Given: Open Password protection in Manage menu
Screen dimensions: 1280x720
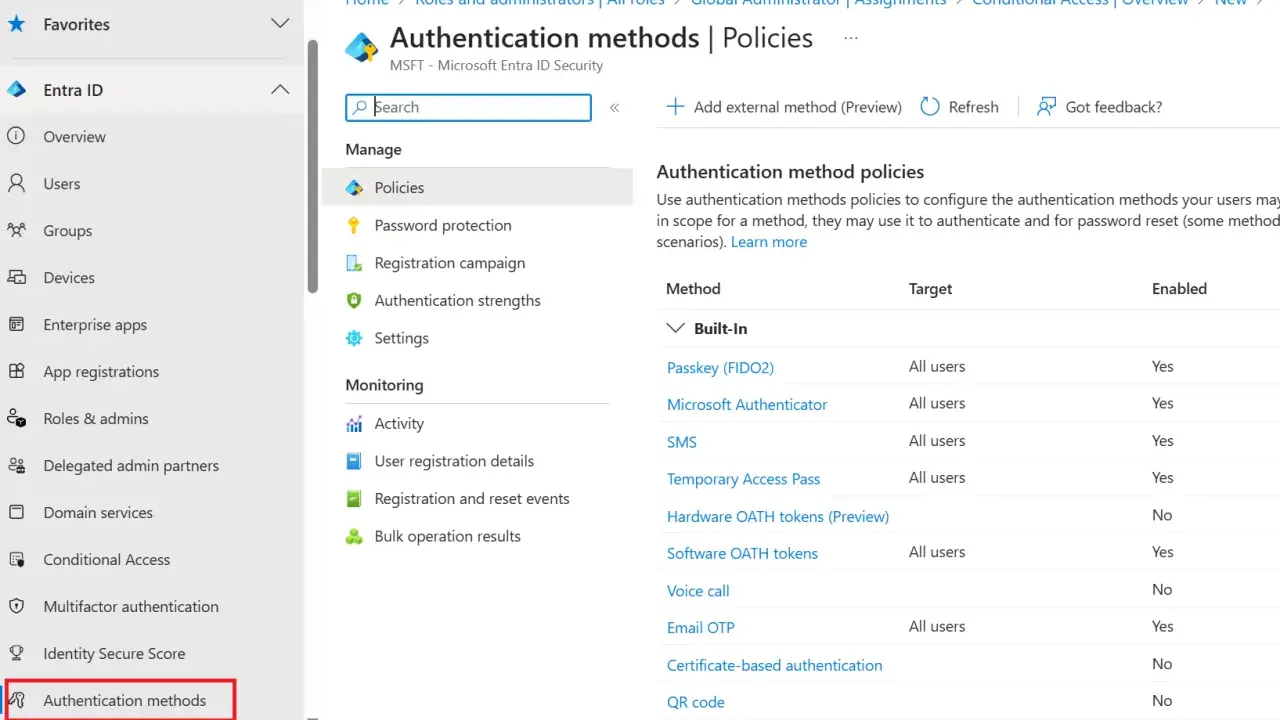Looking at the screenshot, I should pos(443,225).
